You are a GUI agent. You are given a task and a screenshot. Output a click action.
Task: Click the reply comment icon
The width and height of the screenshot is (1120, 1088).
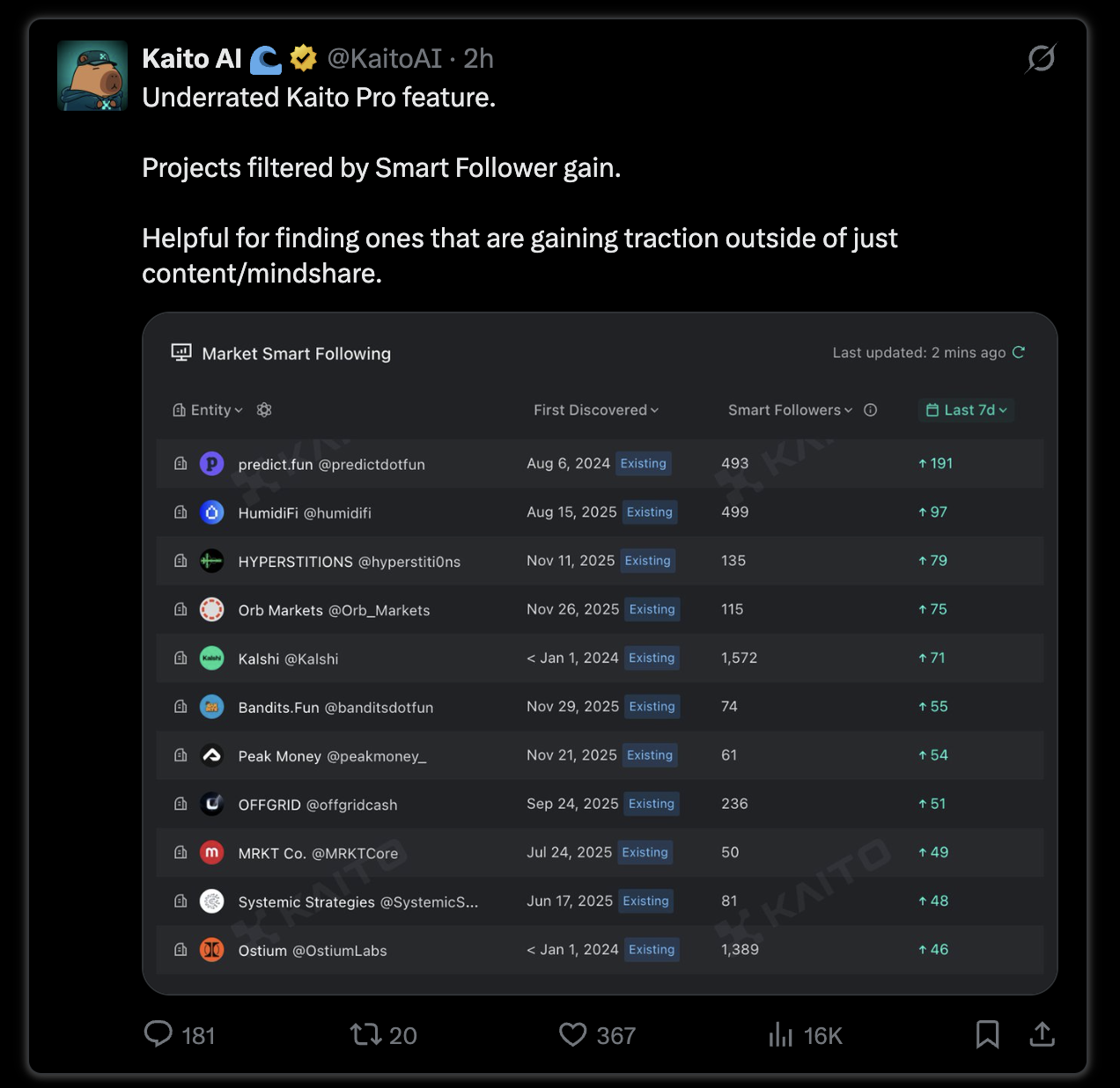(x=158, y=1033)
